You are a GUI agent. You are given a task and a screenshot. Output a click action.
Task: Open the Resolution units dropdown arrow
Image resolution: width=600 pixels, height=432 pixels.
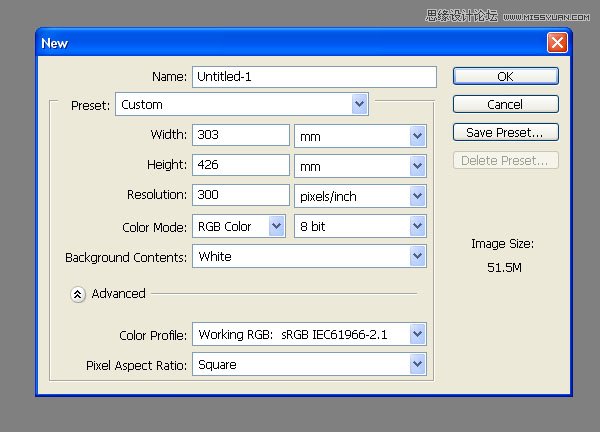click(x=417, y=196)
